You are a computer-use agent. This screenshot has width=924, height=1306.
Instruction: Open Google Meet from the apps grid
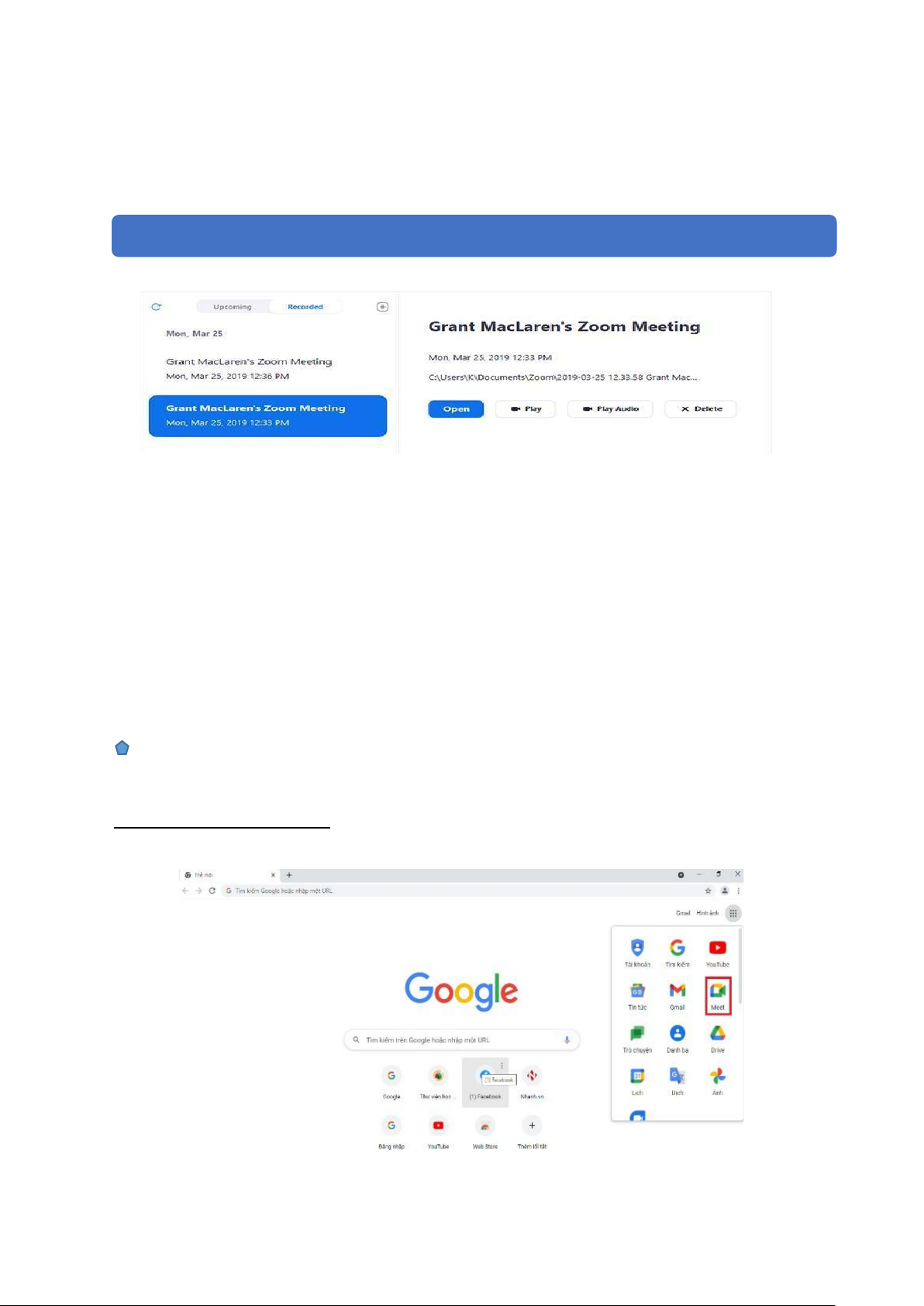(x=717, y=994)
